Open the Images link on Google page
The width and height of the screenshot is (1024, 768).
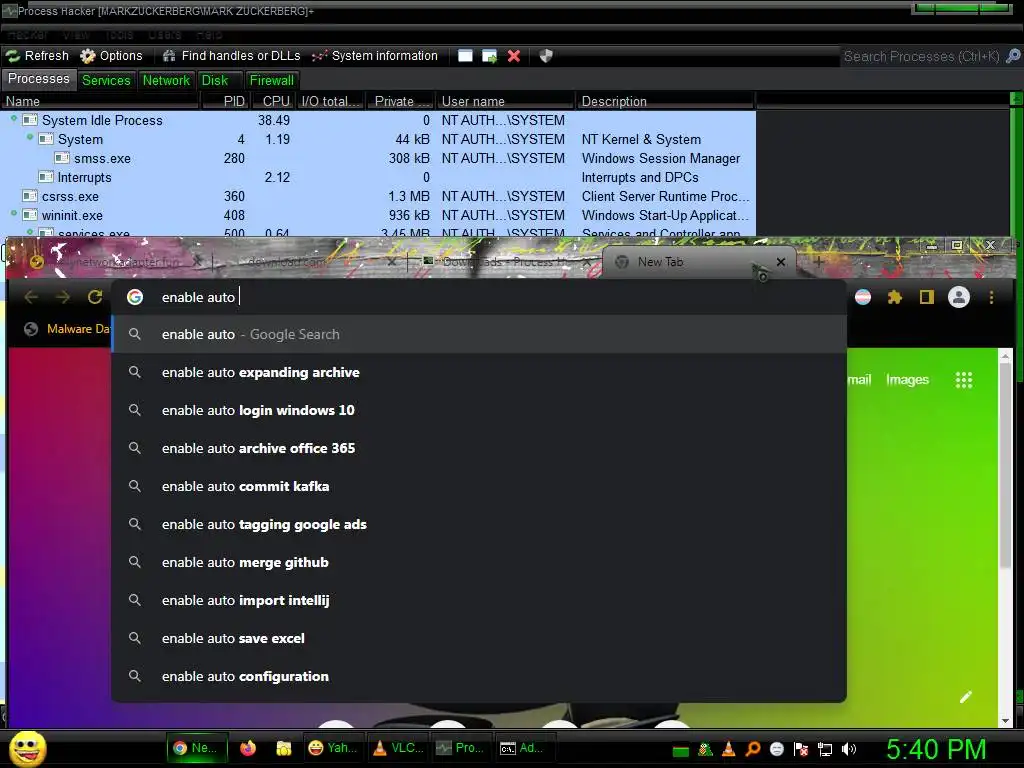(907, 379)
